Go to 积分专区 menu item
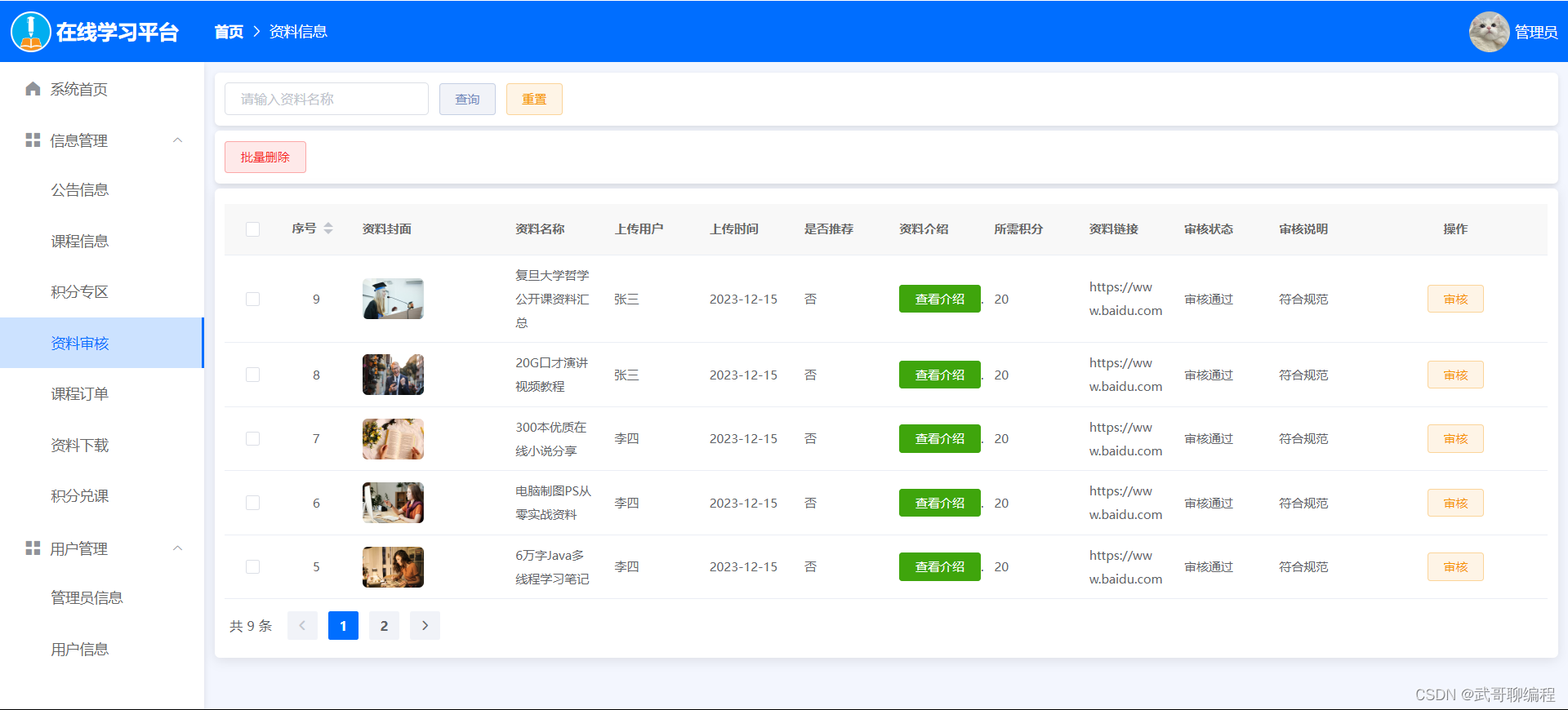This screenshot has height=710, width=1568. (102, 292)
